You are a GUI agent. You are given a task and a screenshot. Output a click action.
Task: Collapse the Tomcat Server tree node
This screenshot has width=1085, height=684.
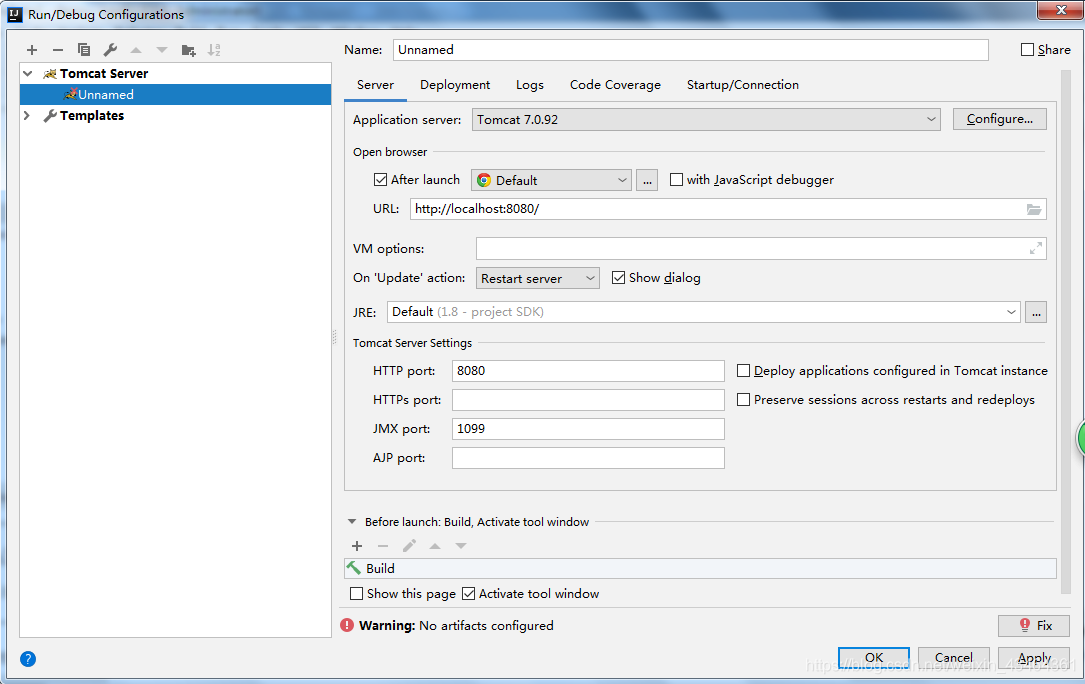[x=28, y=73]
